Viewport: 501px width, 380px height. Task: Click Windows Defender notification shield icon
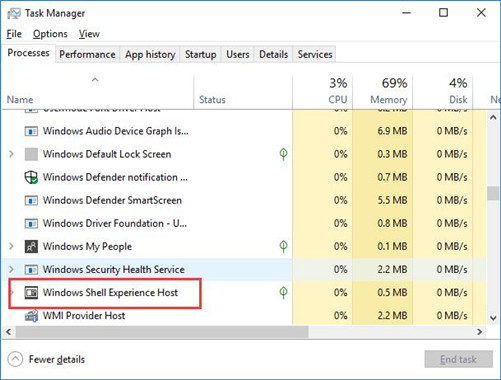31,177
